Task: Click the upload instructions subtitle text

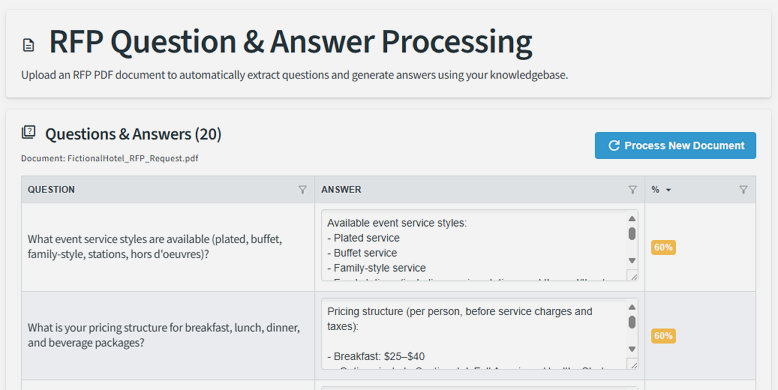Action: point(294,75)
